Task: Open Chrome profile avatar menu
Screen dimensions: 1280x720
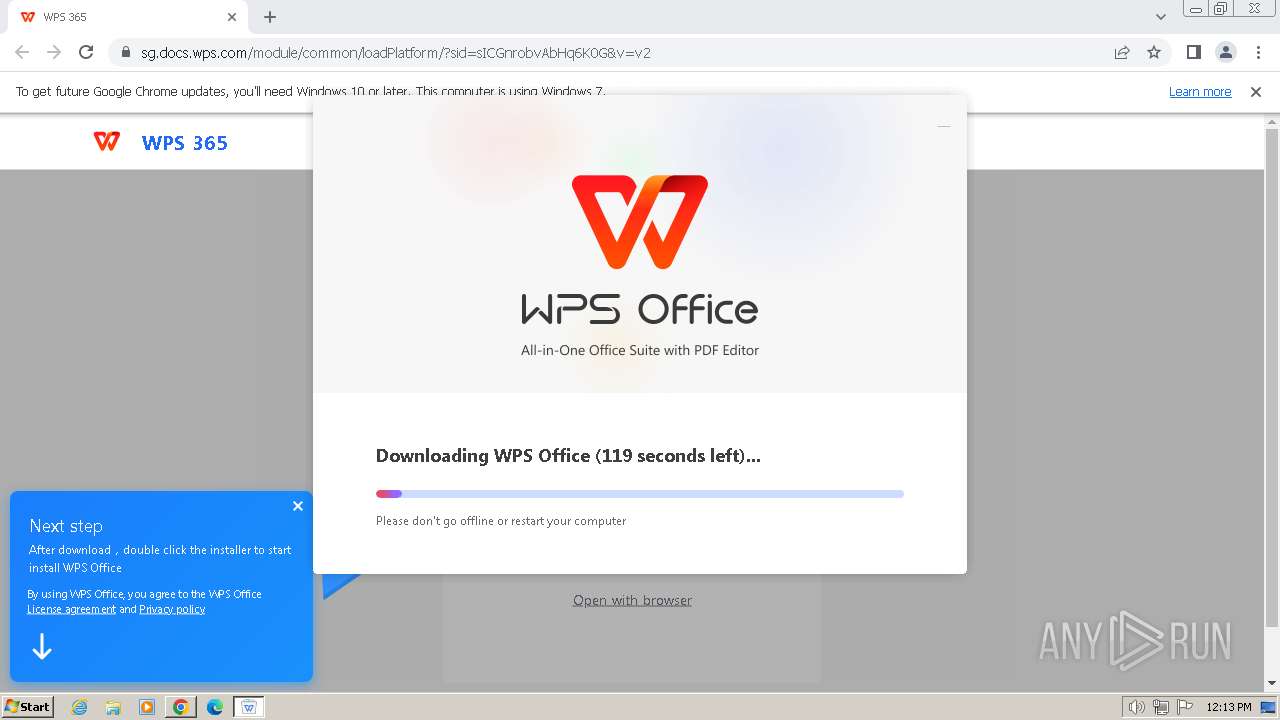Action: tap(1225, 52)
